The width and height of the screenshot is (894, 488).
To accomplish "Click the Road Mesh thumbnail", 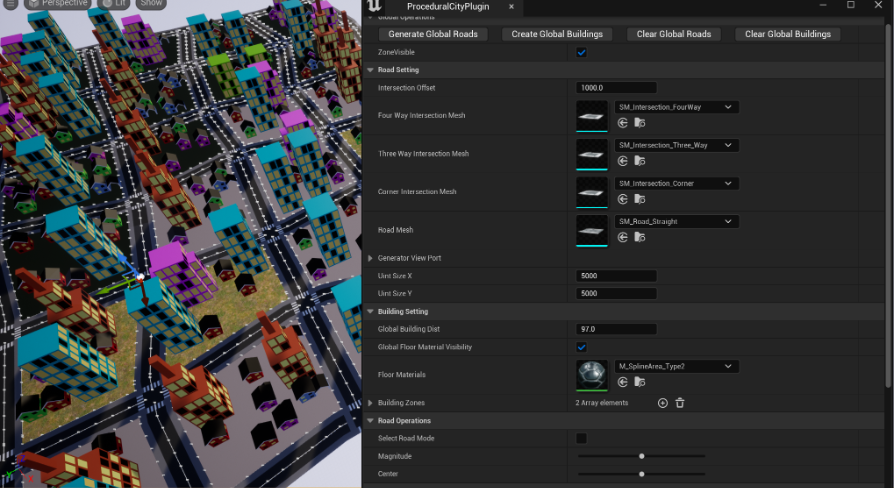I will [x=592, y=230].
